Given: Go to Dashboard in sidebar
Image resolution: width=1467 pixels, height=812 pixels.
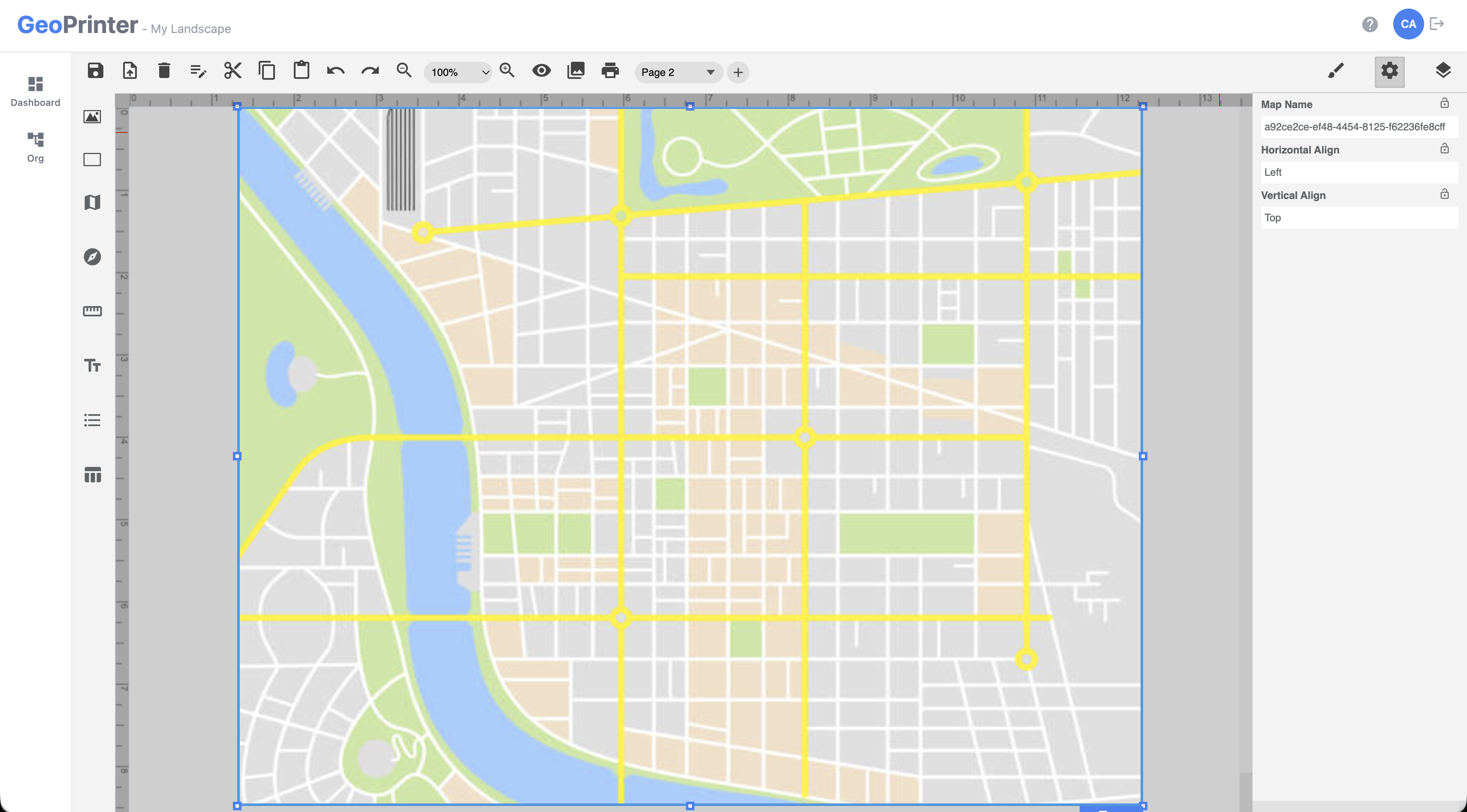Looking at the screenshot, I should click(x=35, y=92).
